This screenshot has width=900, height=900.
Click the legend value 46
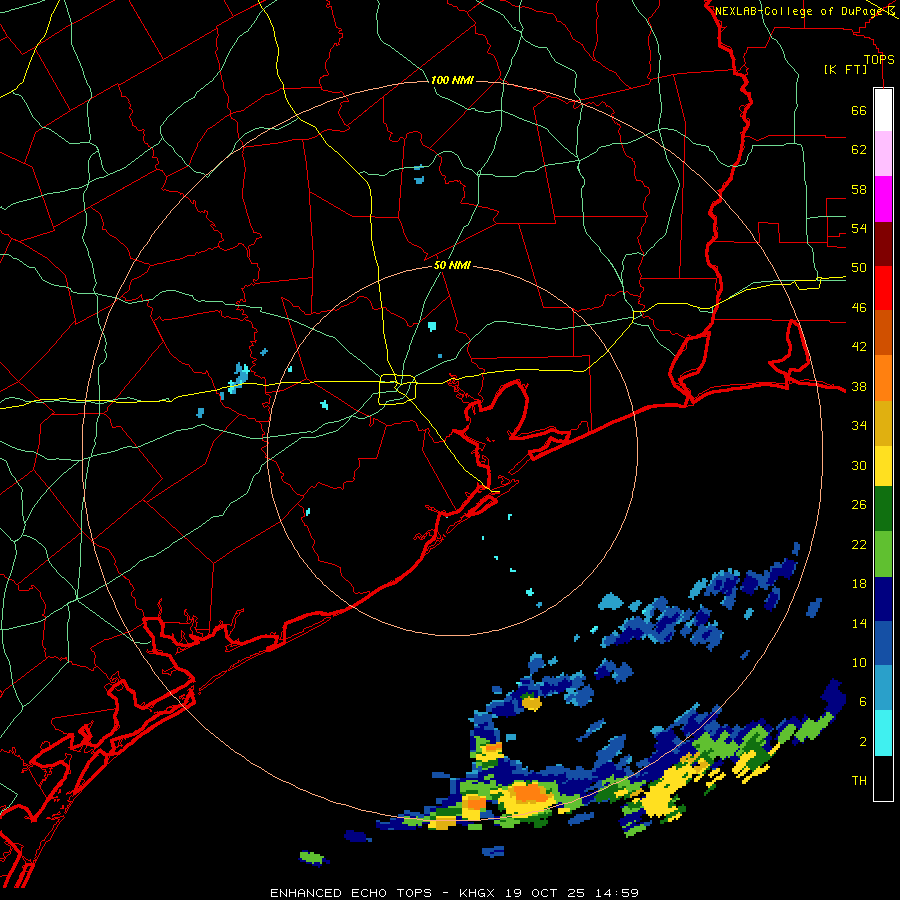pos(859,308)
